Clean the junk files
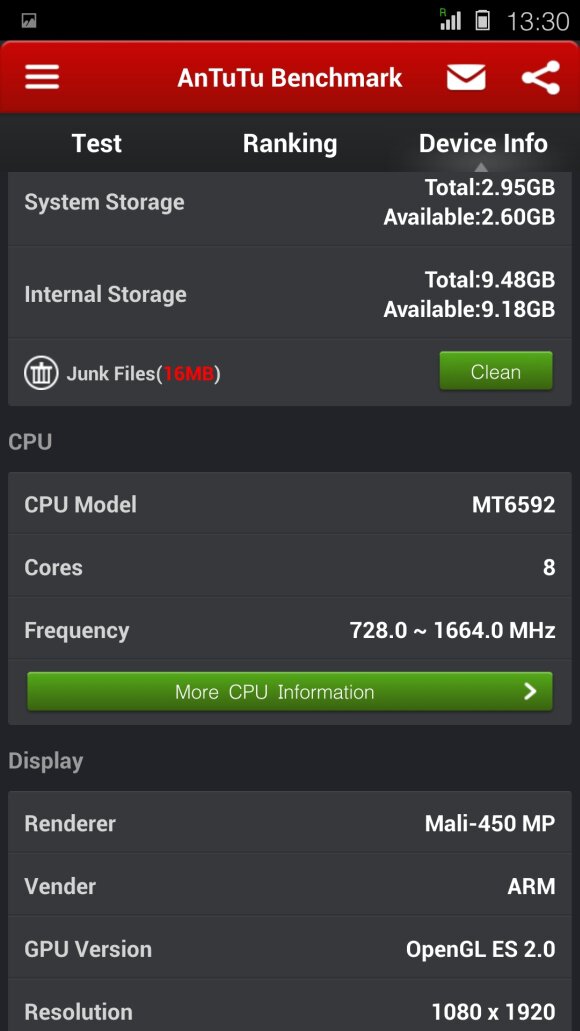The image size is (580, 1031). point(496,372)
